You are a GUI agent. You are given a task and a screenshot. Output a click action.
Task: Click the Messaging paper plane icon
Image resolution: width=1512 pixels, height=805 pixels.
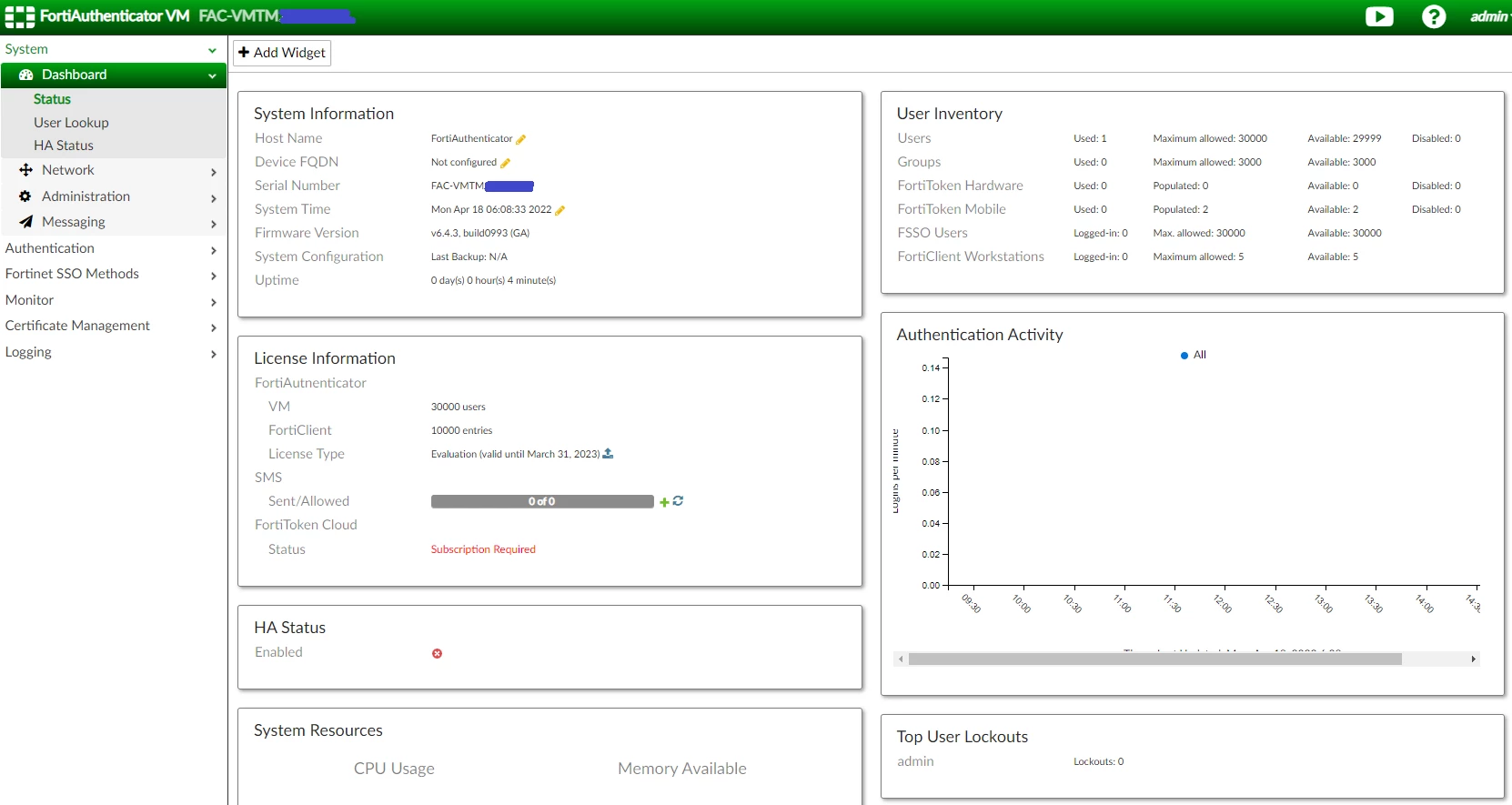25,221
